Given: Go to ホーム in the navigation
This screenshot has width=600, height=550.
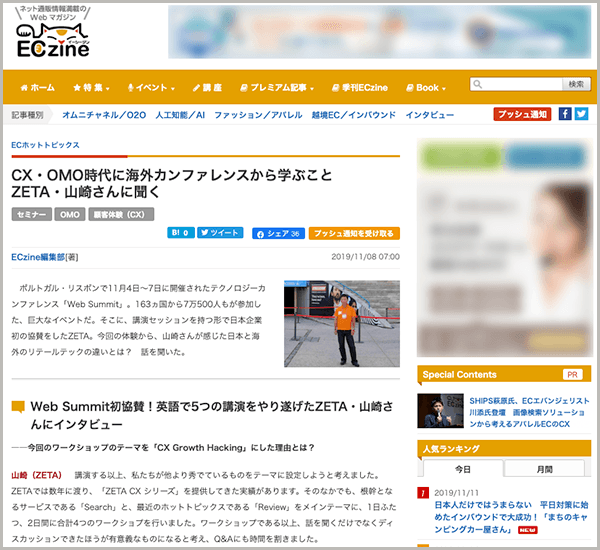Looking at the screenshot, I should (38, 88).
